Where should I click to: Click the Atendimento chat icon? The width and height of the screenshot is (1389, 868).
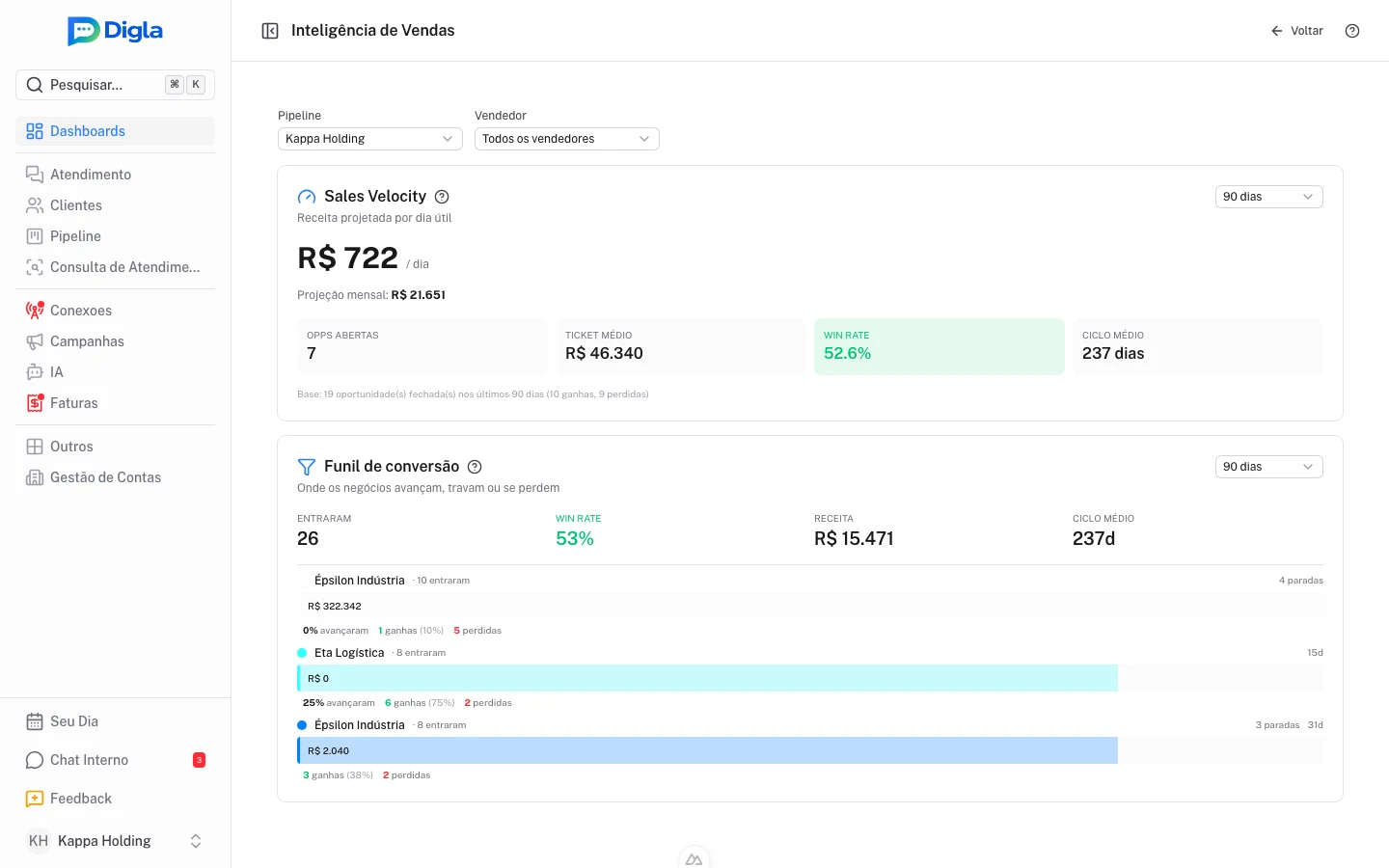[35, 175]
